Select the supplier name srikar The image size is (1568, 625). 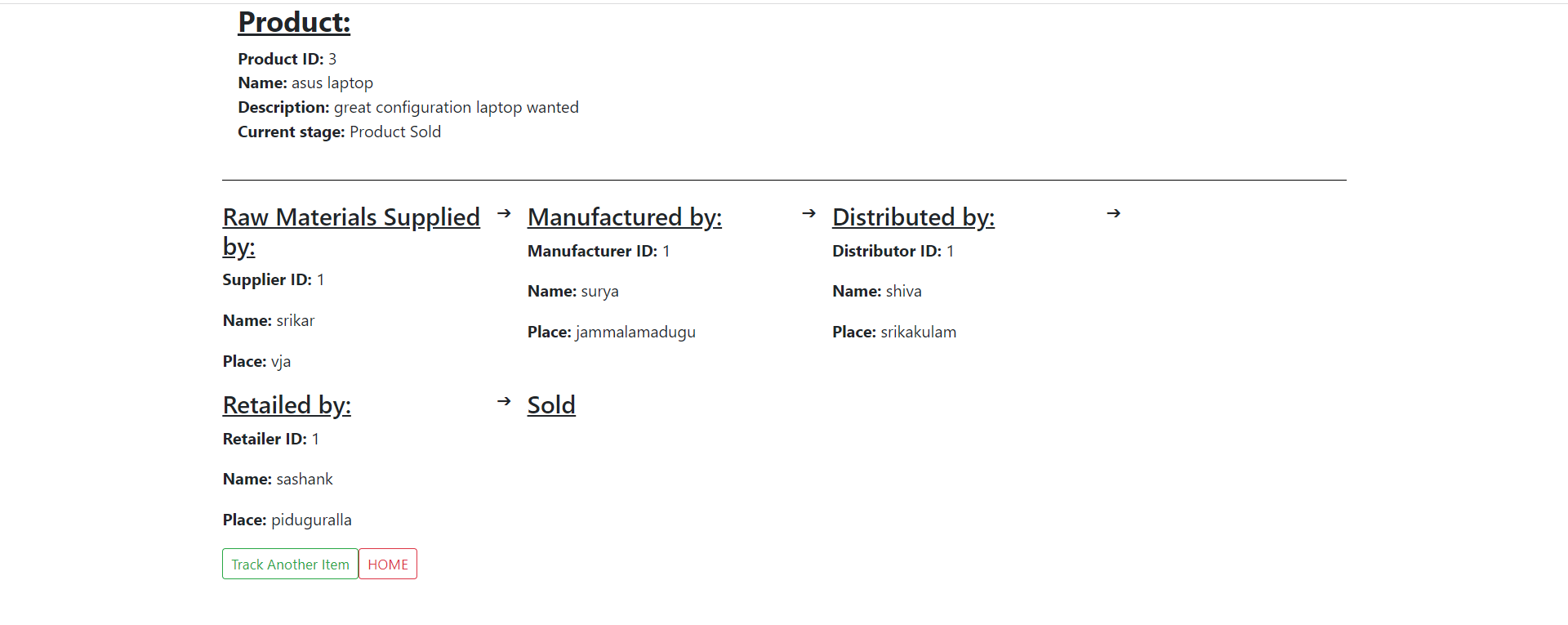pos(296,320)
